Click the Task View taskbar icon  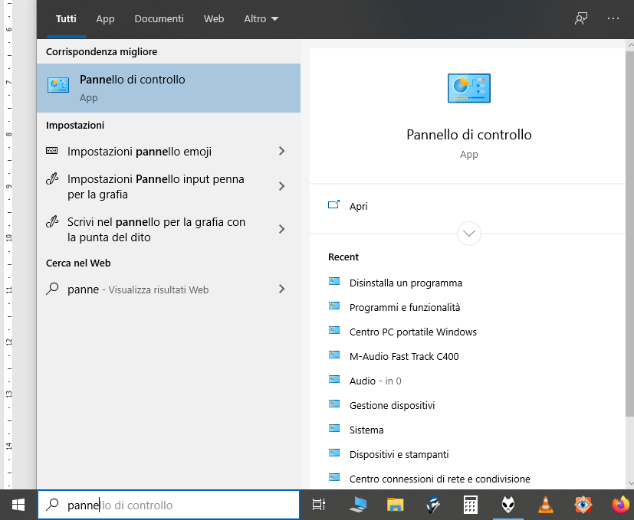[x=319, y=505]
